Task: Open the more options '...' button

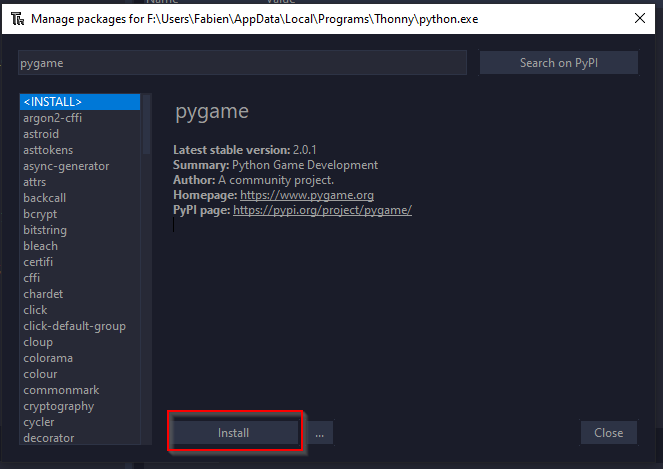Action: [x=320, y=433]
